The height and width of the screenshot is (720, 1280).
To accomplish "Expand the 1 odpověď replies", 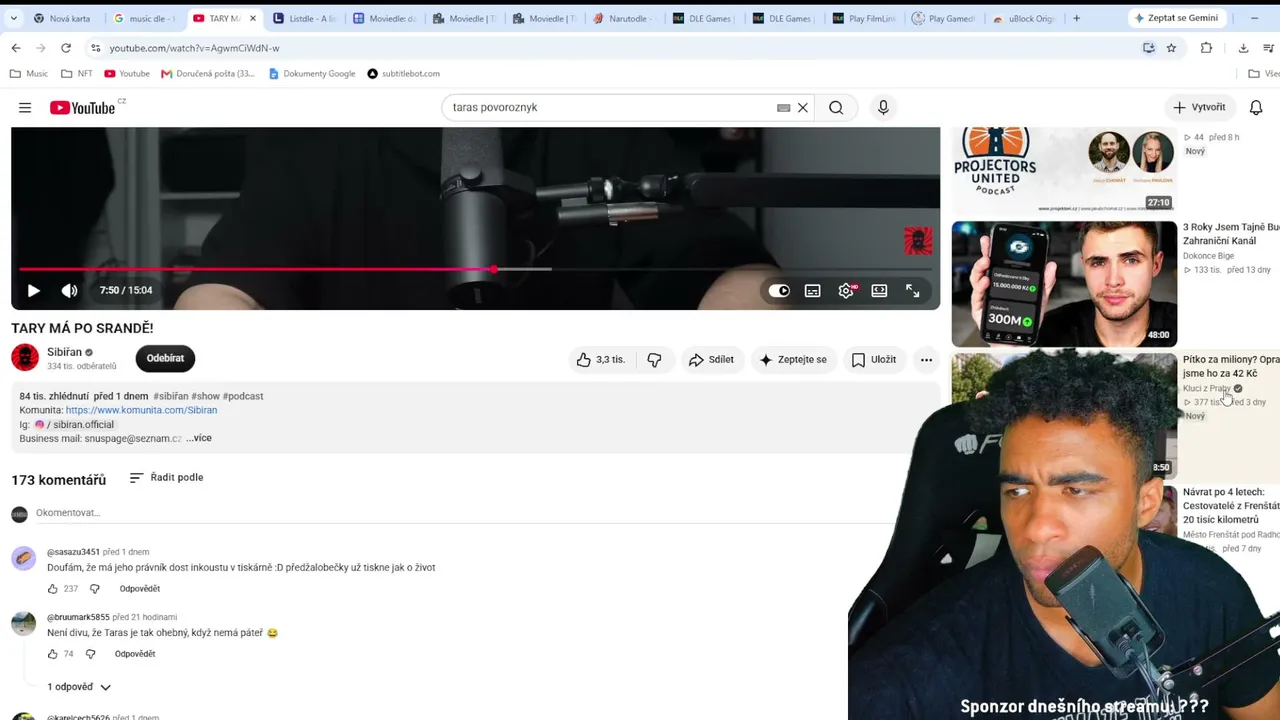I will [79, 687].
